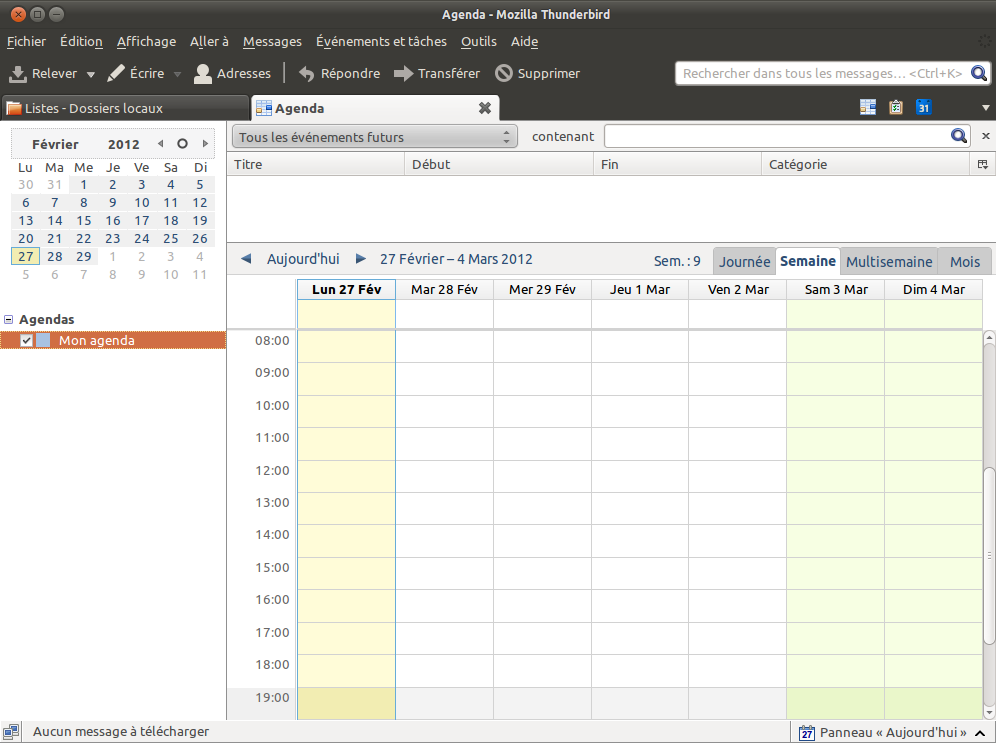Switch to the Mois view tab
The image size is (996, 743).
965,261
